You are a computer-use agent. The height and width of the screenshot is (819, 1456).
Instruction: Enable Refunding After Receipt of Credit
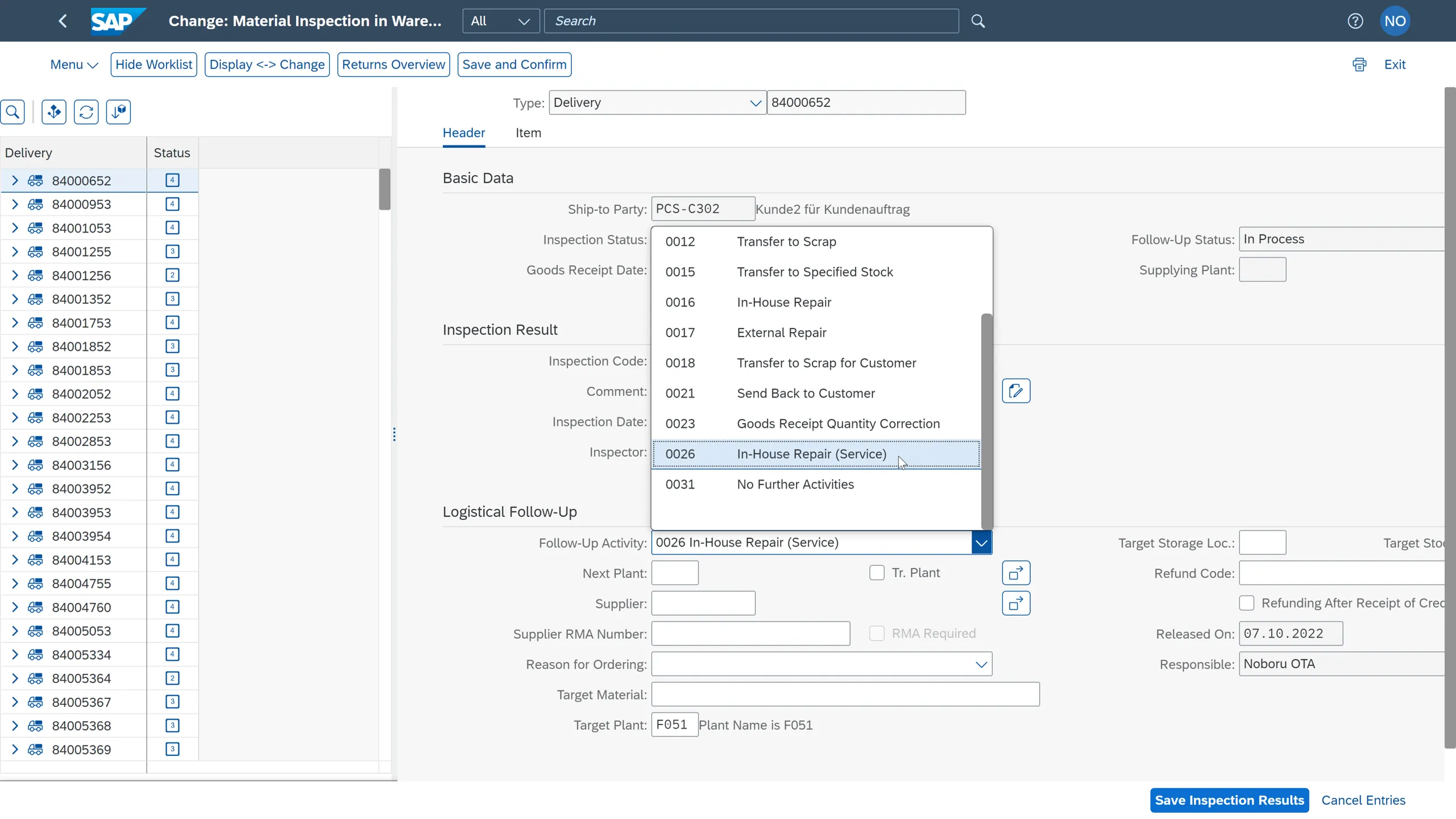1246,603
